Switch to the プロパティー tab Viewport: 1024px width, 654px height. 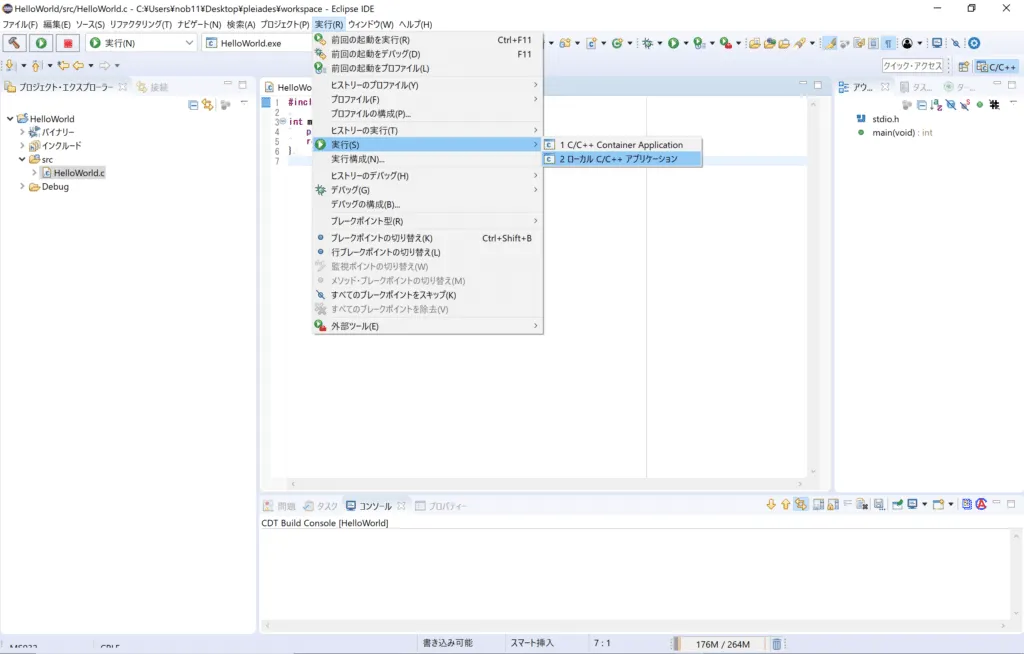coord(441,506)
